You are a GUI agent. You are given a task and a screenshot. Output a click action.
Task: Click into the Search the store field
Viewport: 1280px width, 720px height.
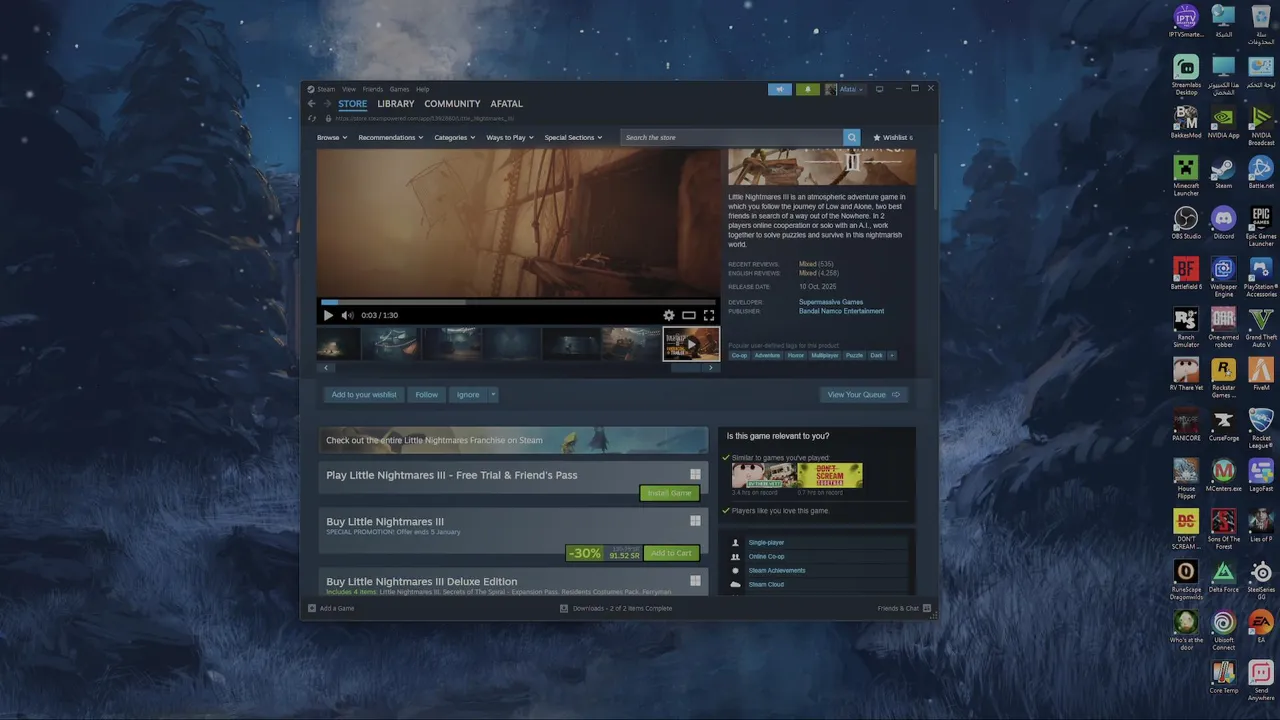732,137
